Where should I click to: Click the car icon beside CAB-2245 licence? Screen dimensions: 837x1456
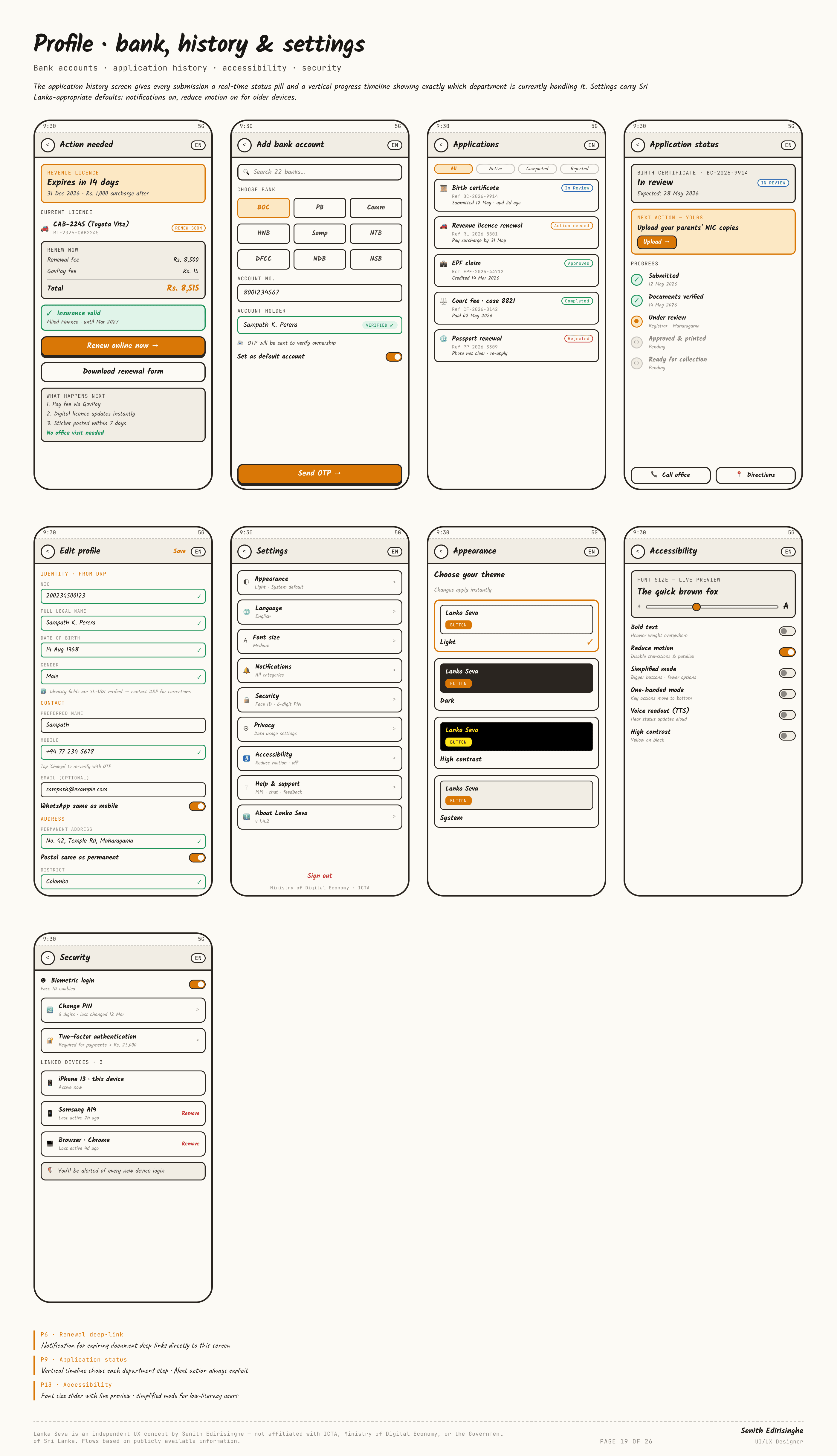[x=45, y=228]
